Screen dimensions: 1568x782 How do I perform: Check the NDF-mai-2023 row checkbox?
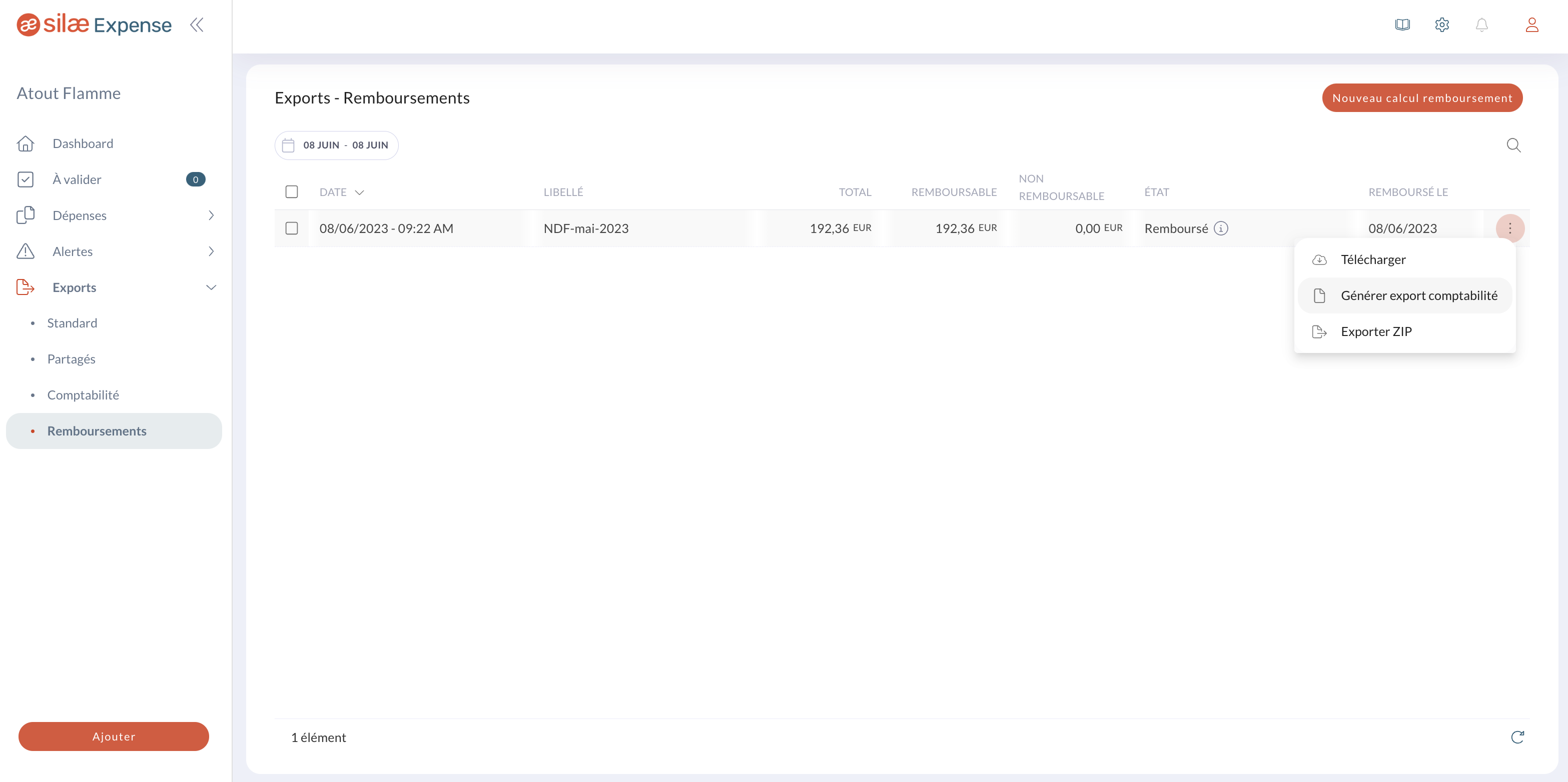292,228
